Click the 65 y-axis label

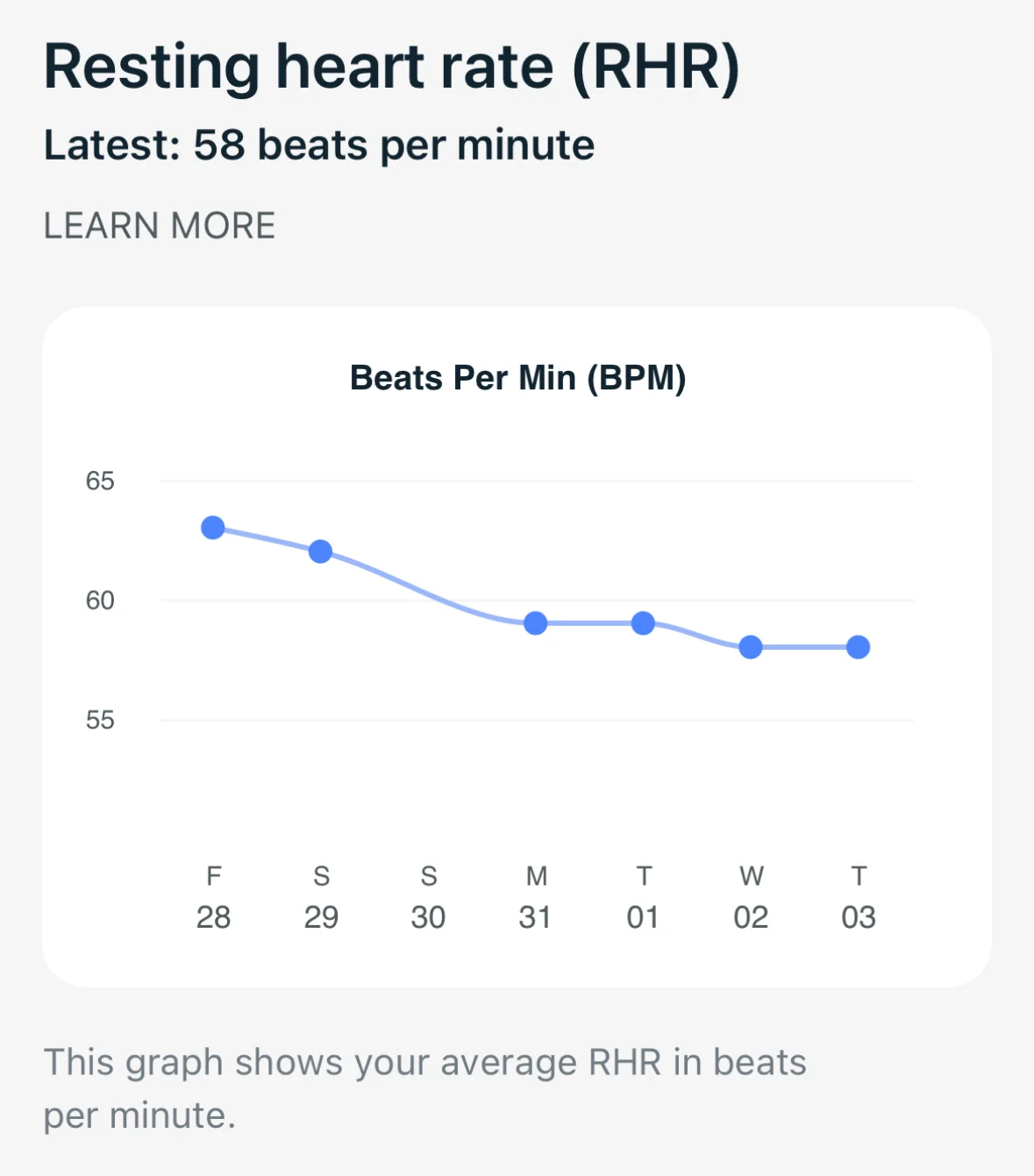(x=100, y=481)
